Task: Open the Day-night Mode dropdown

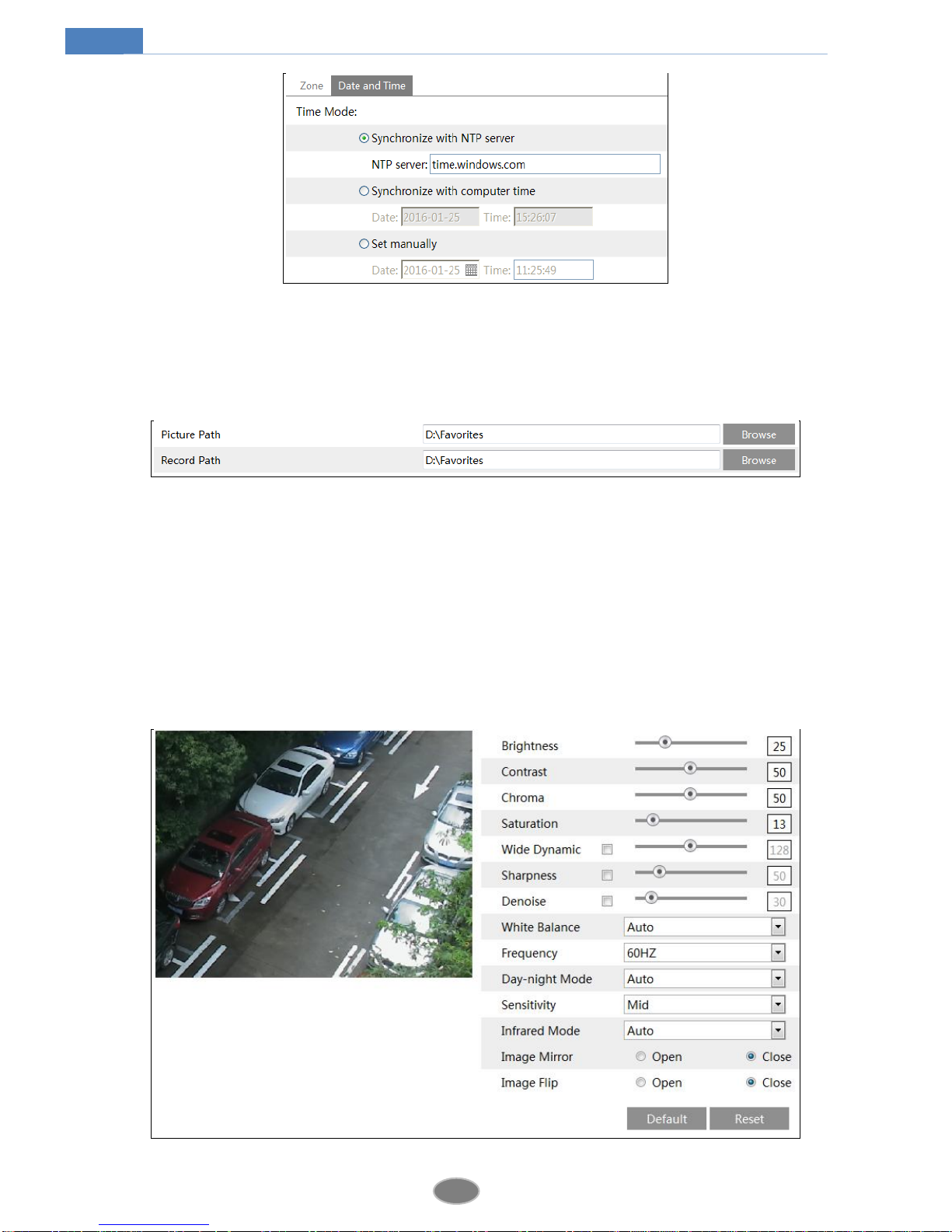Action: pos(705,979)
